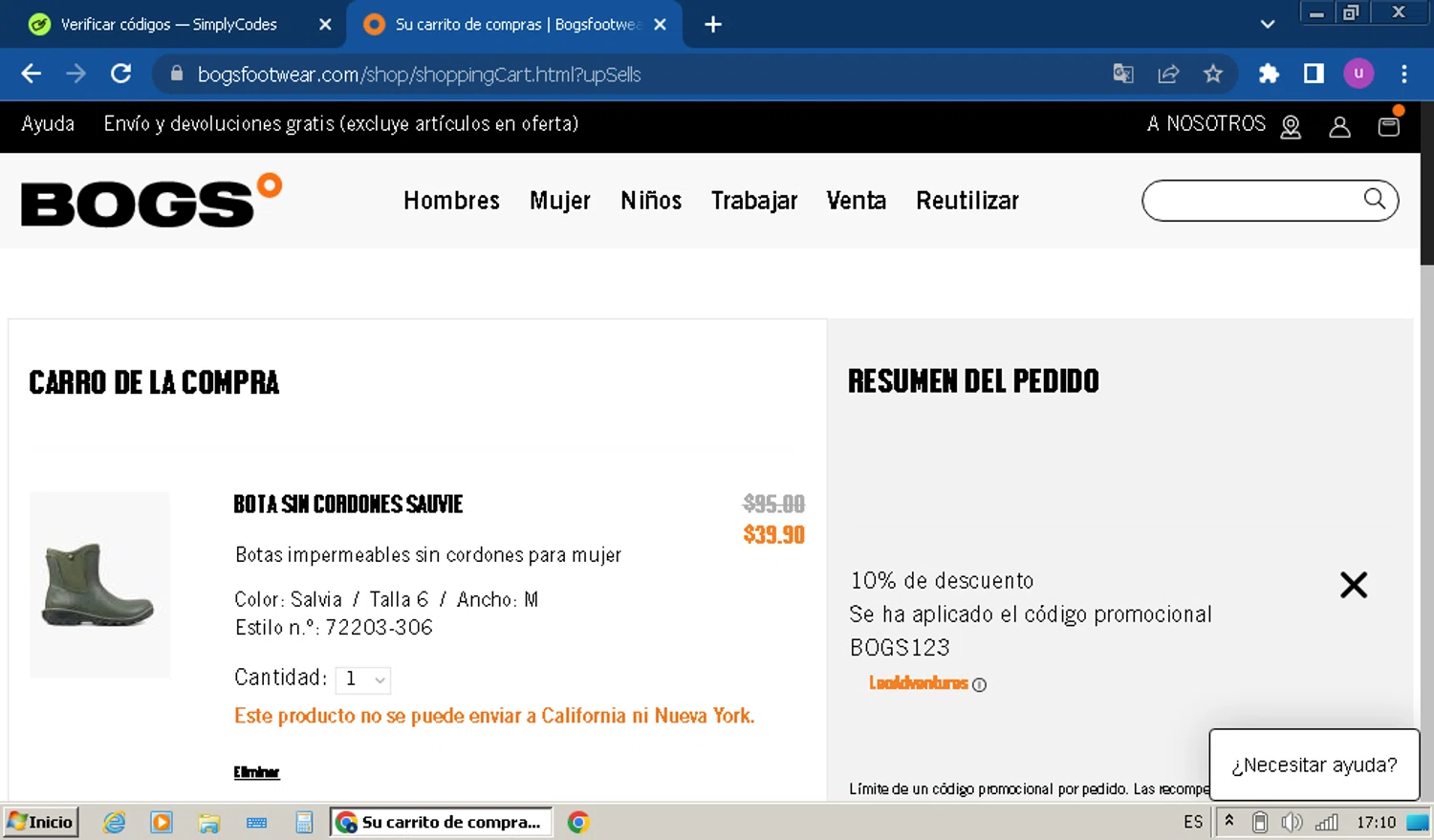Open the Bota sin cordones Sauvie title
Image resolution: width=1434 pixels, height=840 pixels.
pos(348,505)
